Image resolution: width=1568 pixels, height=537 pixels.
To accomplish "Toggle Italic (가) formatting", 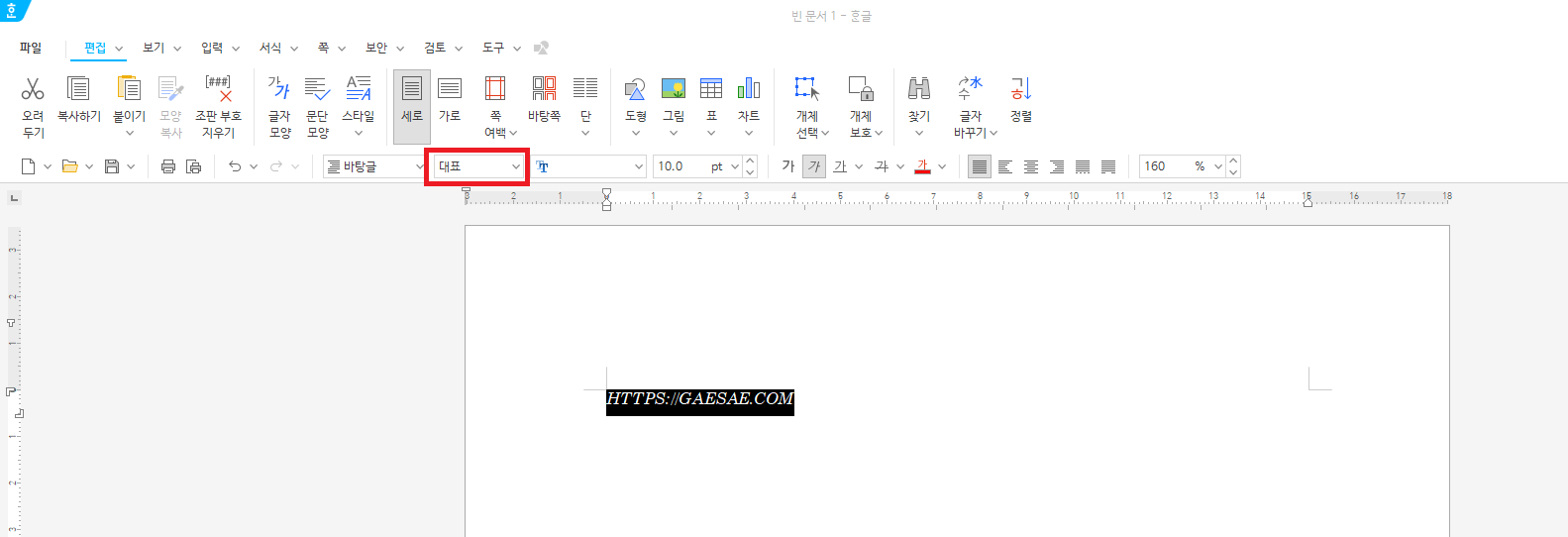I will (x=814, y=166).
